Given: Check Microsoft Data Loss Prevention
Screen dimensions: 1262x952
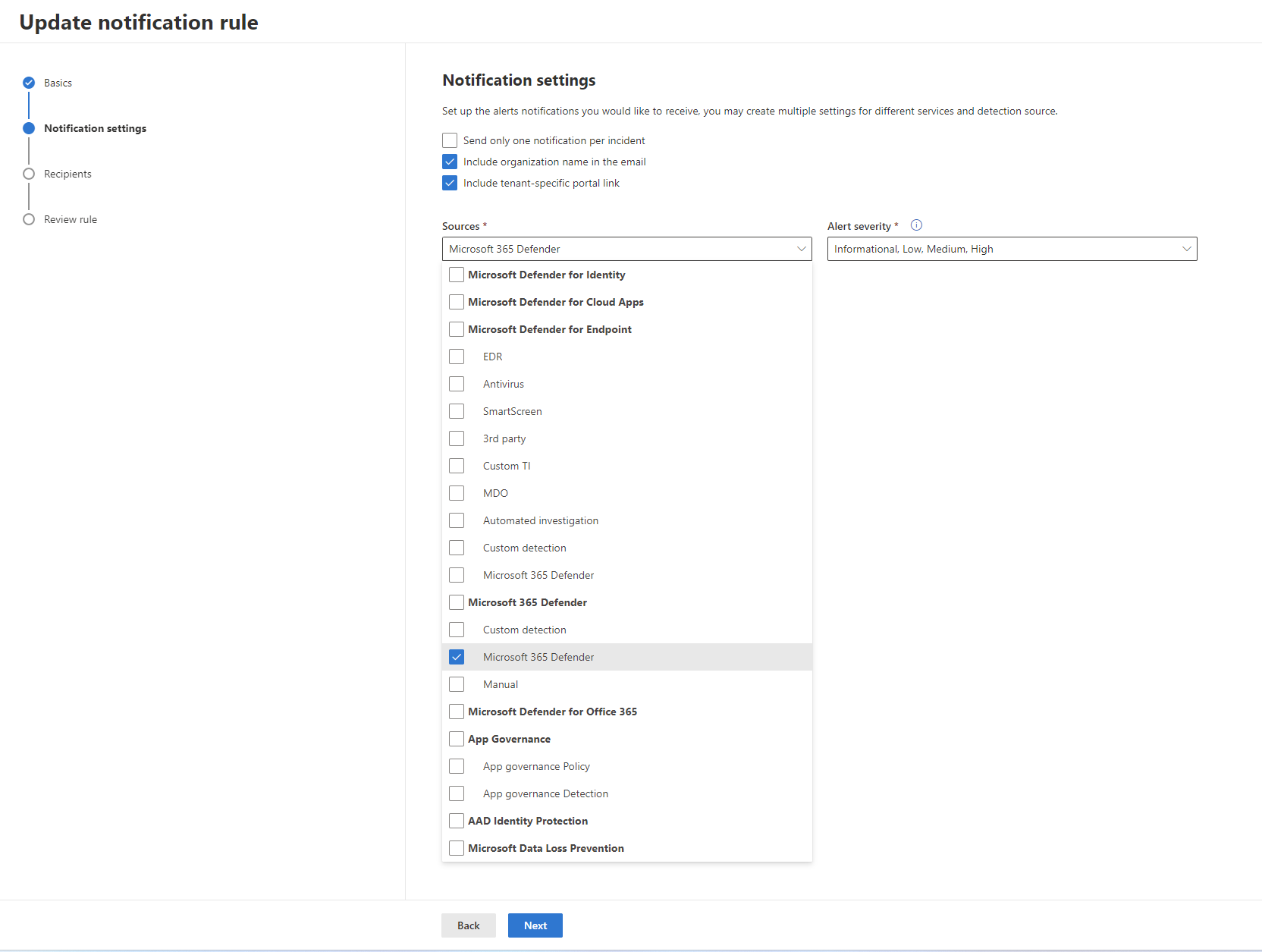Looking at the screenshot, I should 456,848.
